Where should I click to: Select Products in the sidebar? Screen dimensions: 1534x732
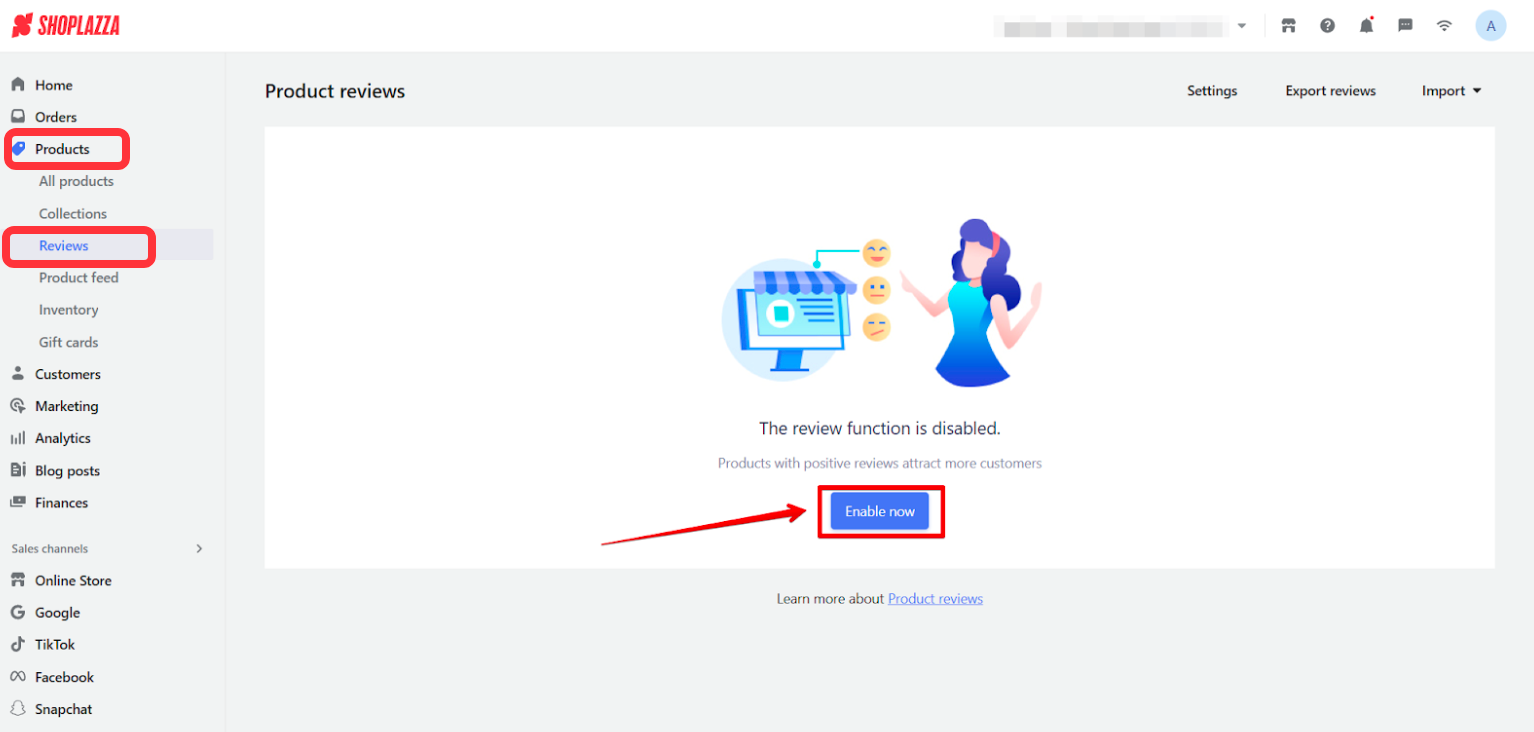click(62, 149)
